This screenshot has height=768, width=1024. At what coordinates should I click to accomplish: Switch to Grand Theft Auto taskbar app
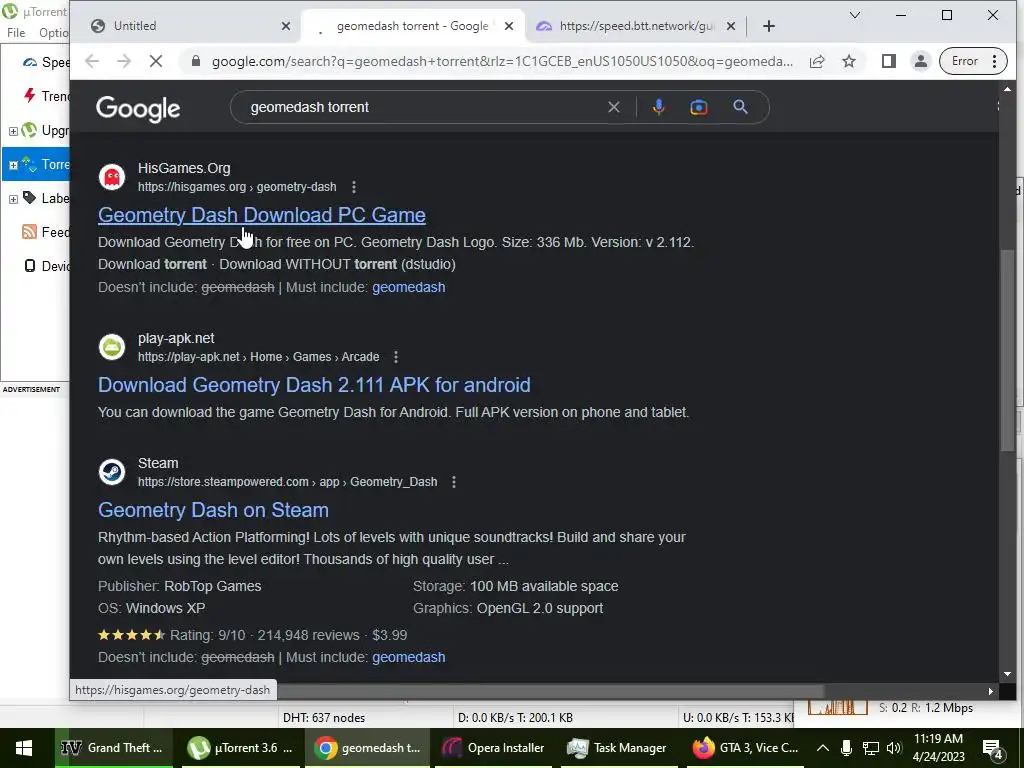pyautogui.click(x=113, y=748)
